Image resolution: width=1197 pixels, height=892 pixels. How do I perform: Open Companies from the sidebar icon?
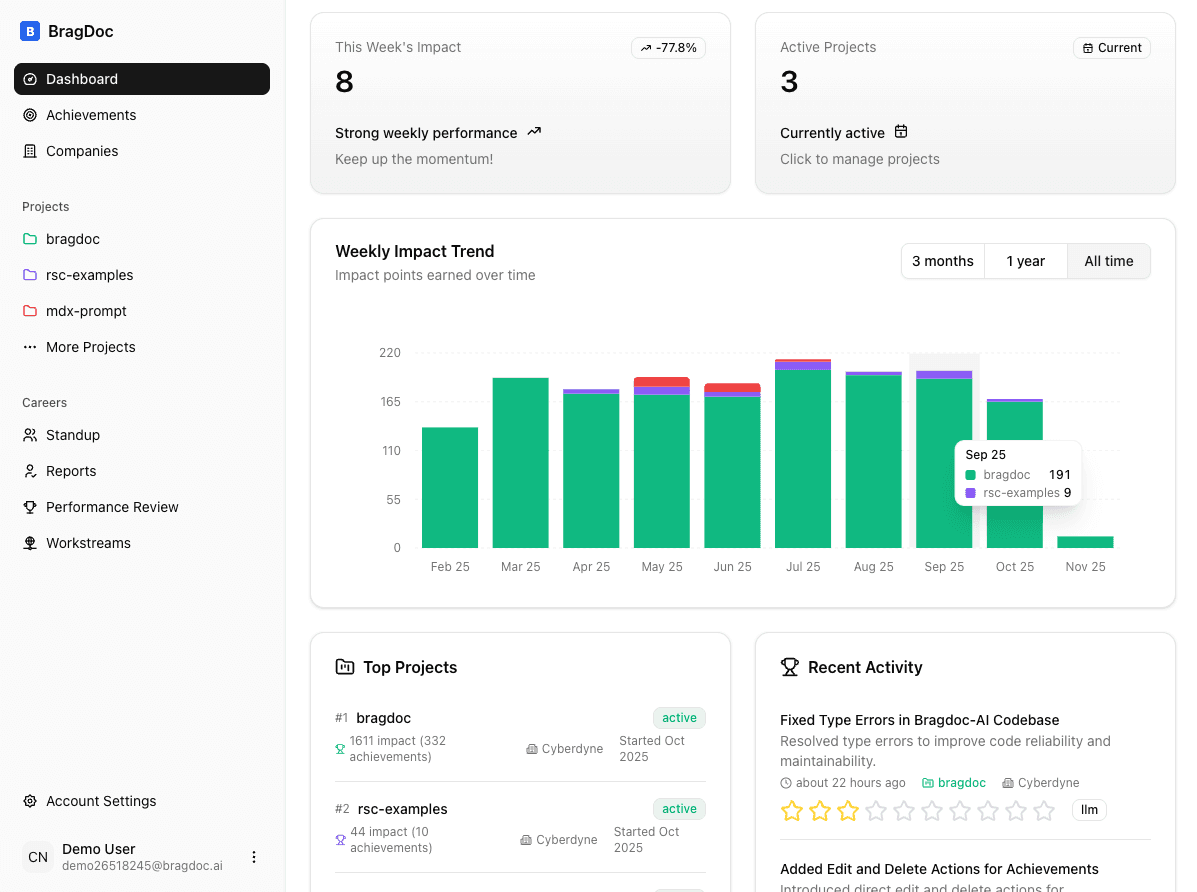(x=30, y=151)
